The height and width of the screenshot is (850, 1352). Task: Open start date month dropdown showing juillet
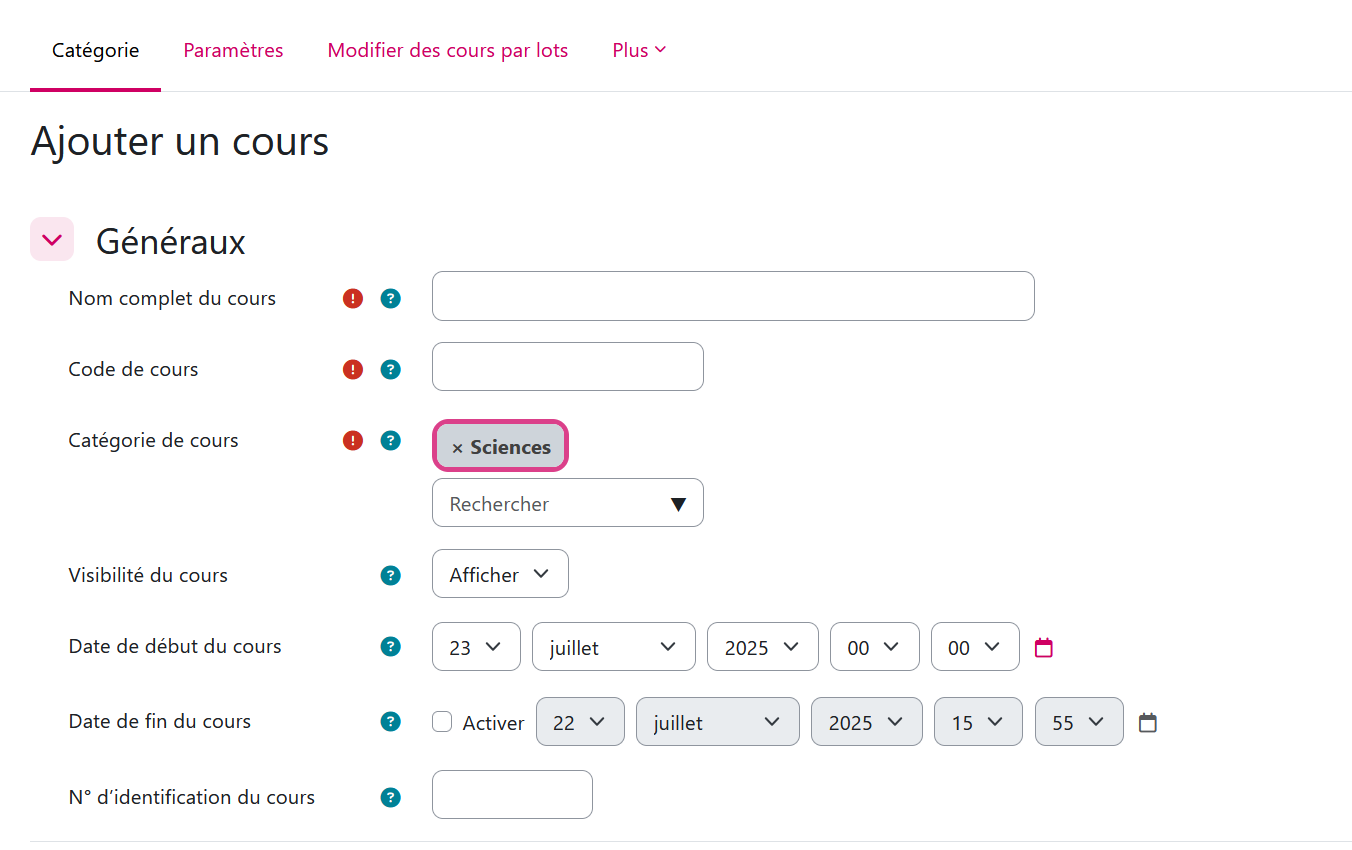613,647
